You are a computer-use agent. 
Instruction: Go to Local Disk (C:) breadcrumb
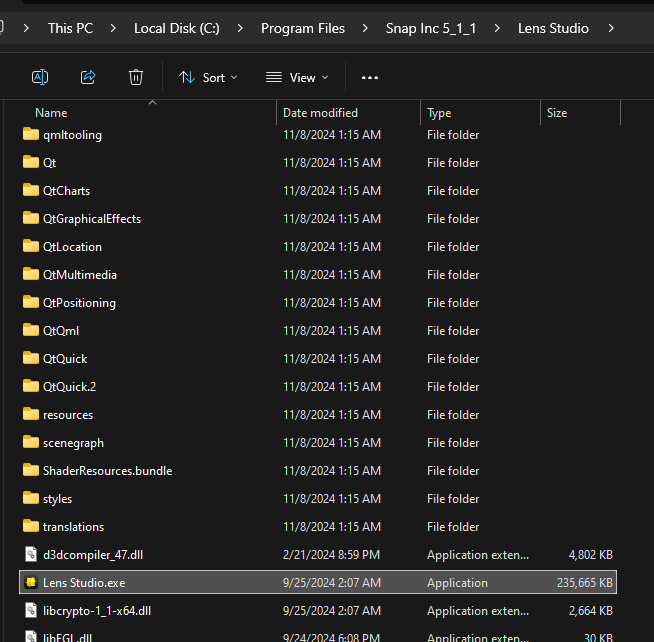176,28
